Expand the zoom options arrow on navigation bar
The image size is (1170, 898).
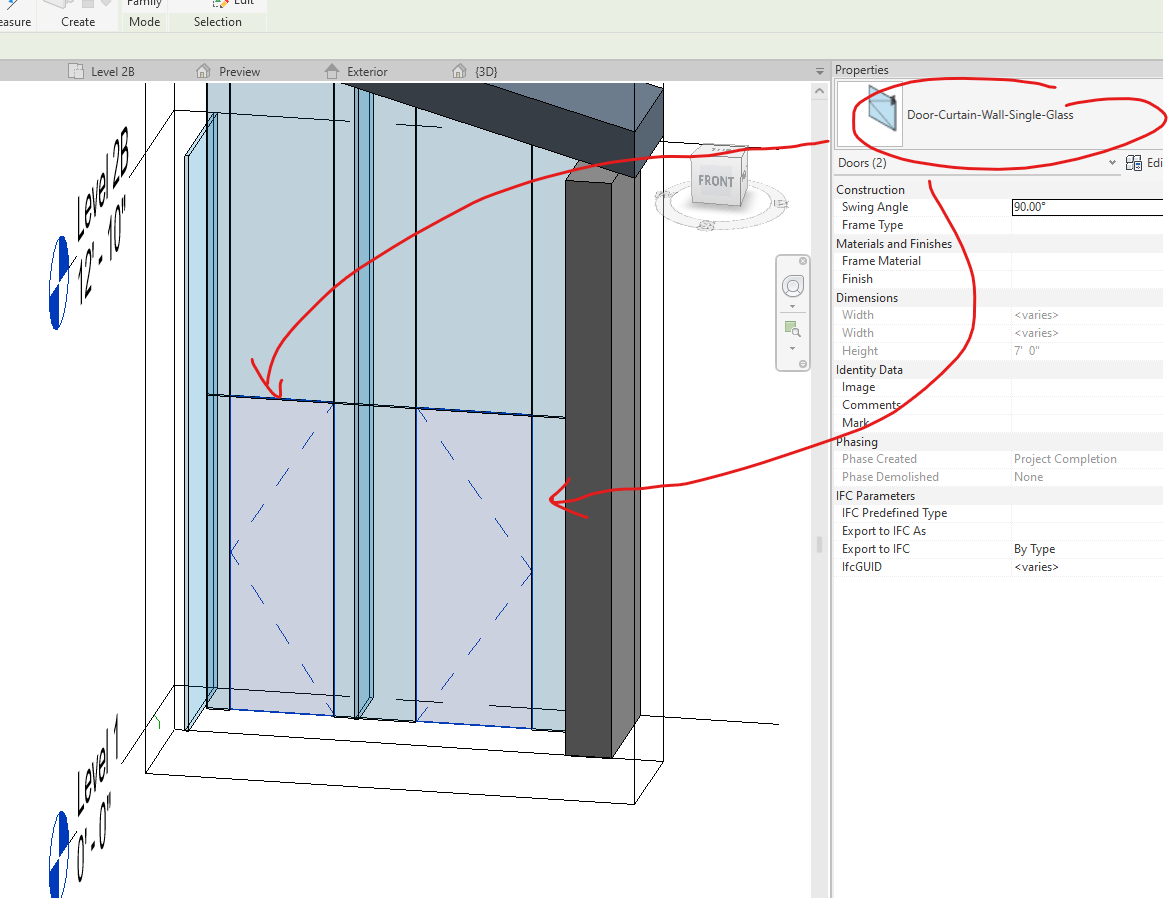(x=792, y=348)
